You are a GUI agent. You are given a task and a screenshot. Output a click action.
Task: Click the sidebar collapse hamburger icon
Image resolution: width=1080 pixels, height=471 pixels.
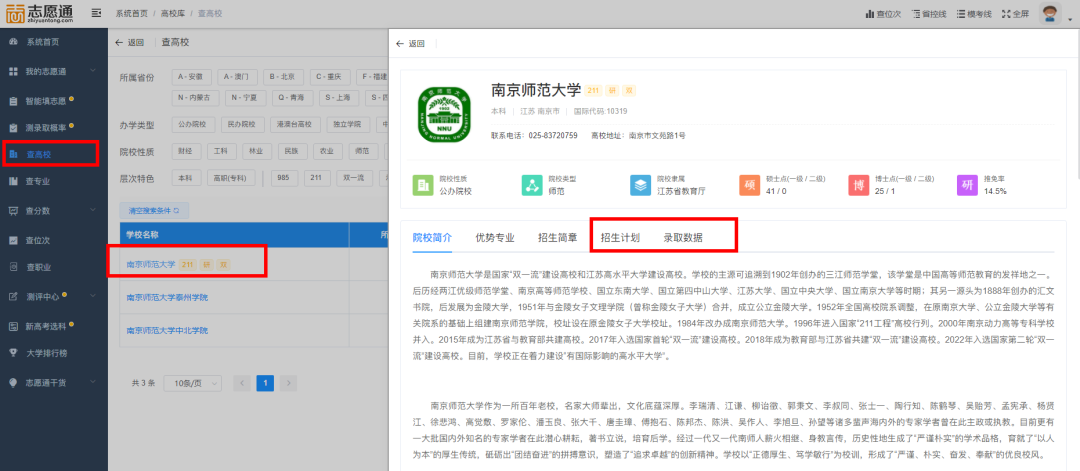point(96,13)
